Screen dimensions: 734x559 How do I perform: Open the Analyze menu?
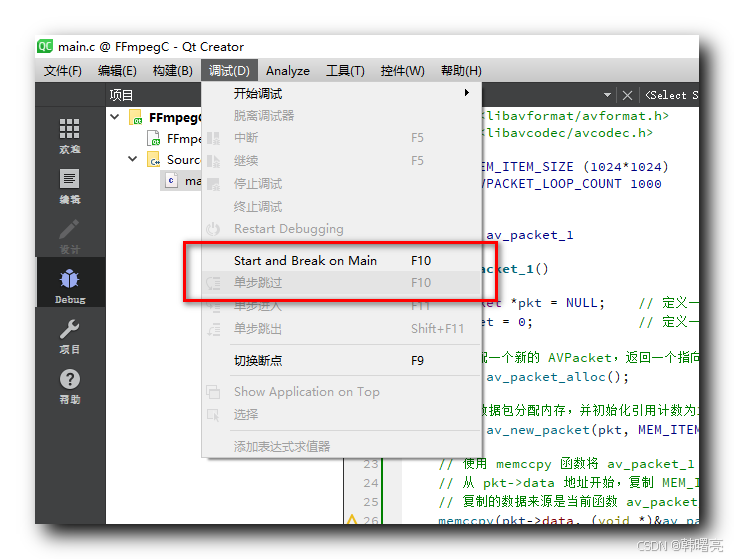288,71
